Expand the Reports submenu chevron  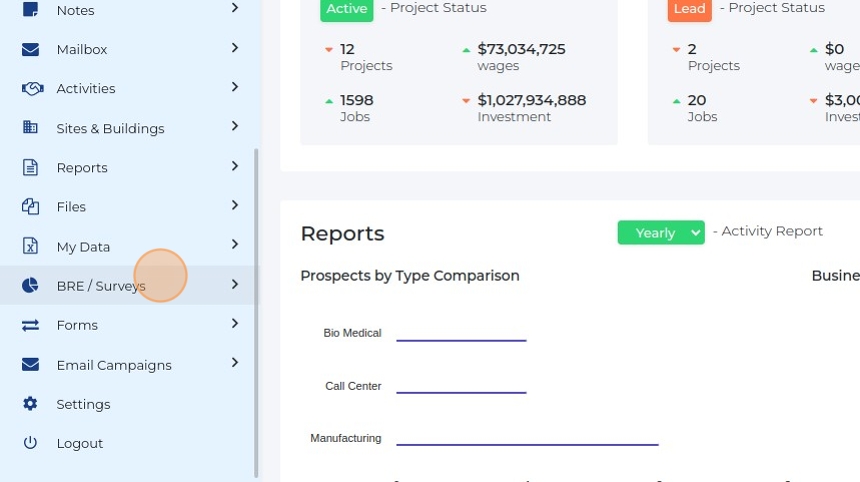point(234,166)
